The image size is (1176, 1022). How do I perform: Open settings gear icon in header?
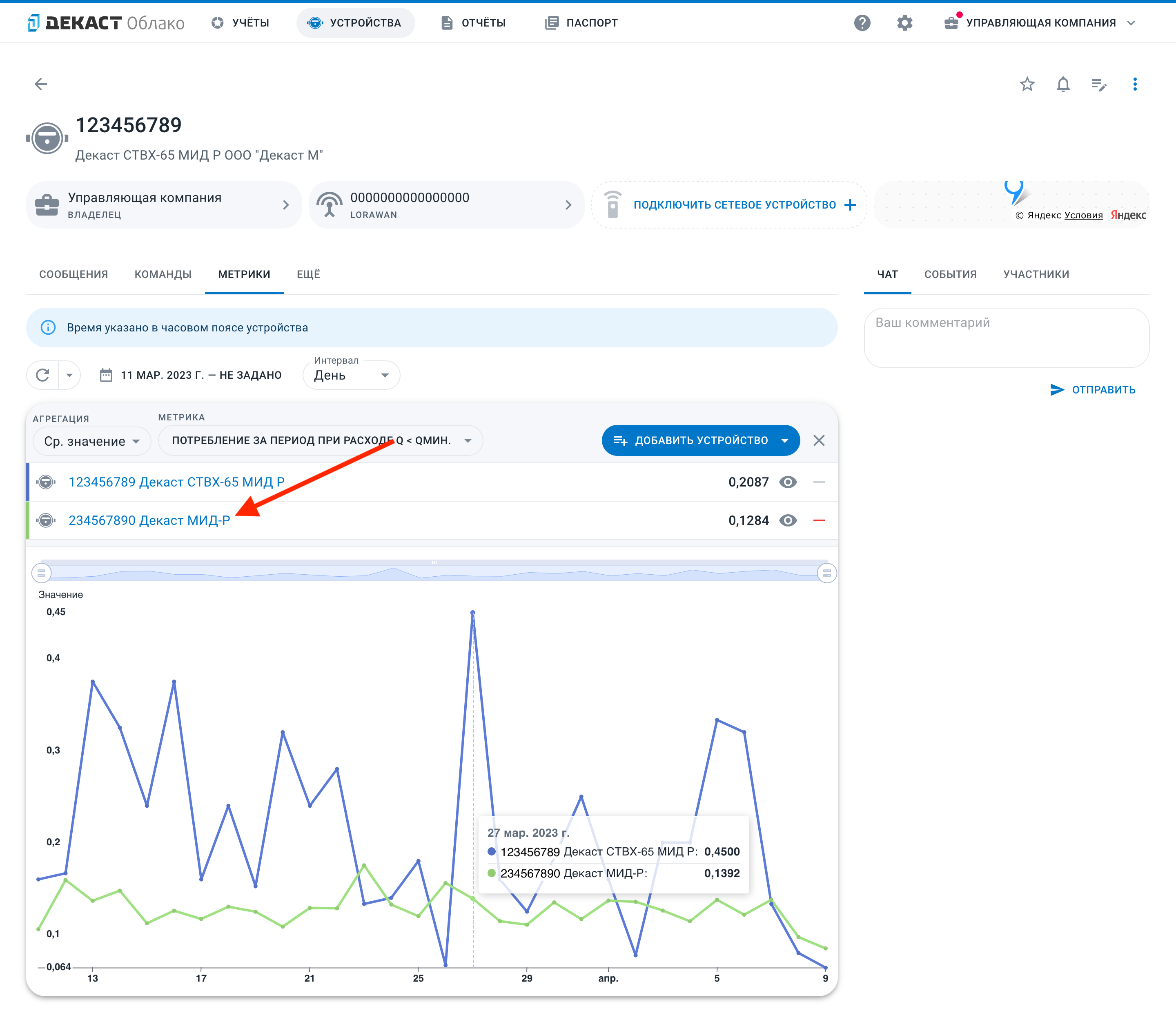[904, 23]
